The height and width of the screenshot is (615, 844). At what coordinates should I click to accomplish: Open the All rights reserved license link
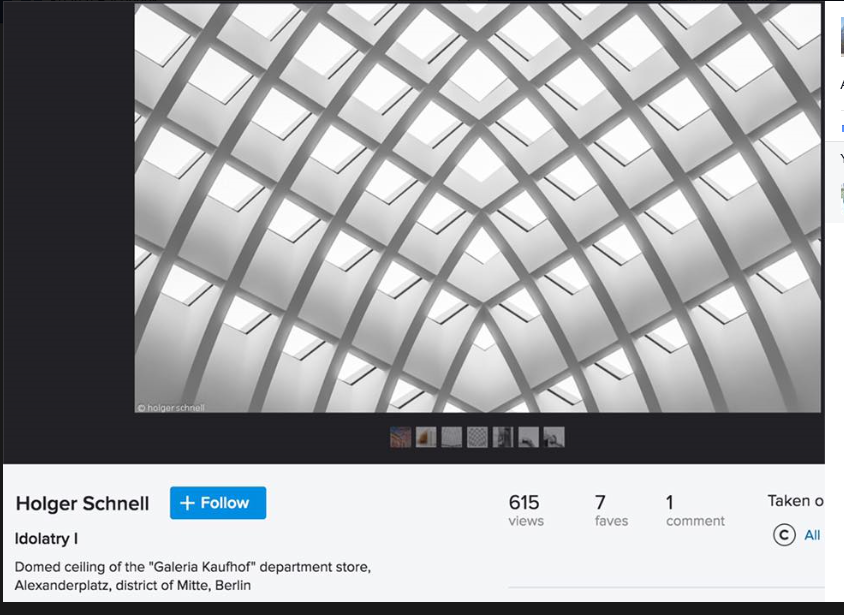[x=812, y=535]
